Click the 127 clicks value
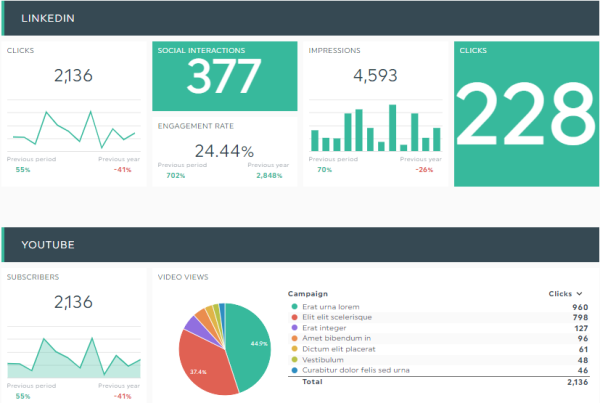Screen dimensions: 600x403 tap(581, 328)
